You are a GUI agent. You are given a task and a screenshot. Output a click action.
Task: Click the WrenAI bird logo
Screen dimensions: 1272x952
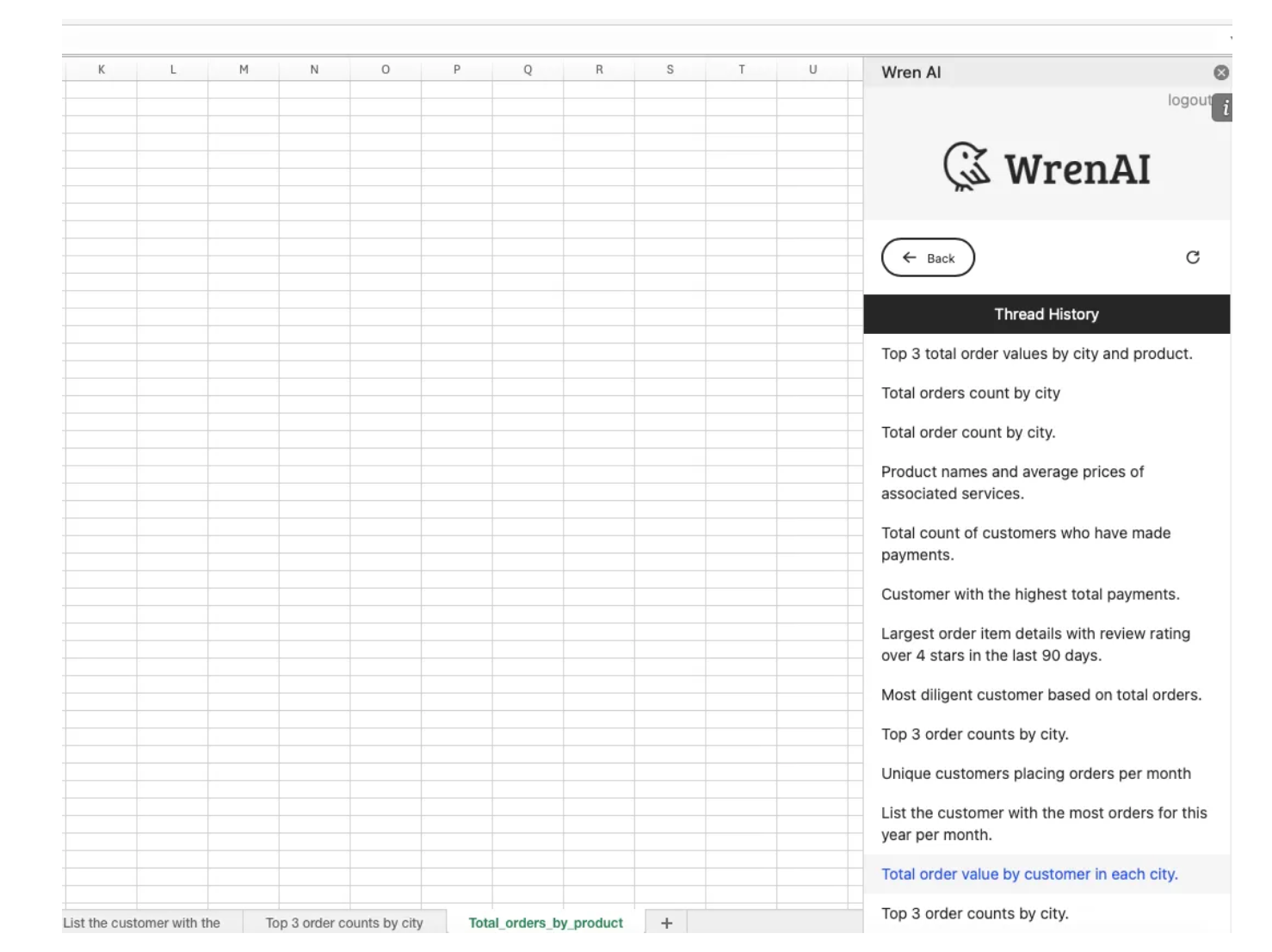(x=966, y=166)
